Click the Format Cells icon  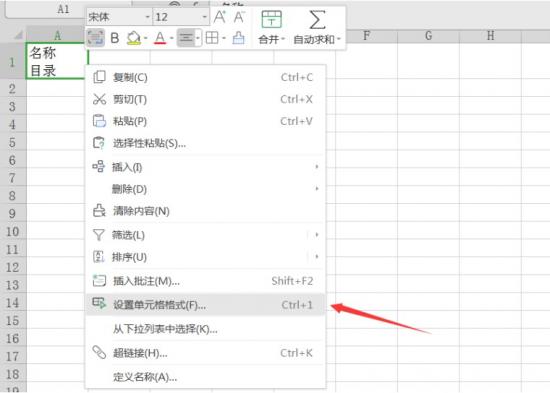click(99, 303)
